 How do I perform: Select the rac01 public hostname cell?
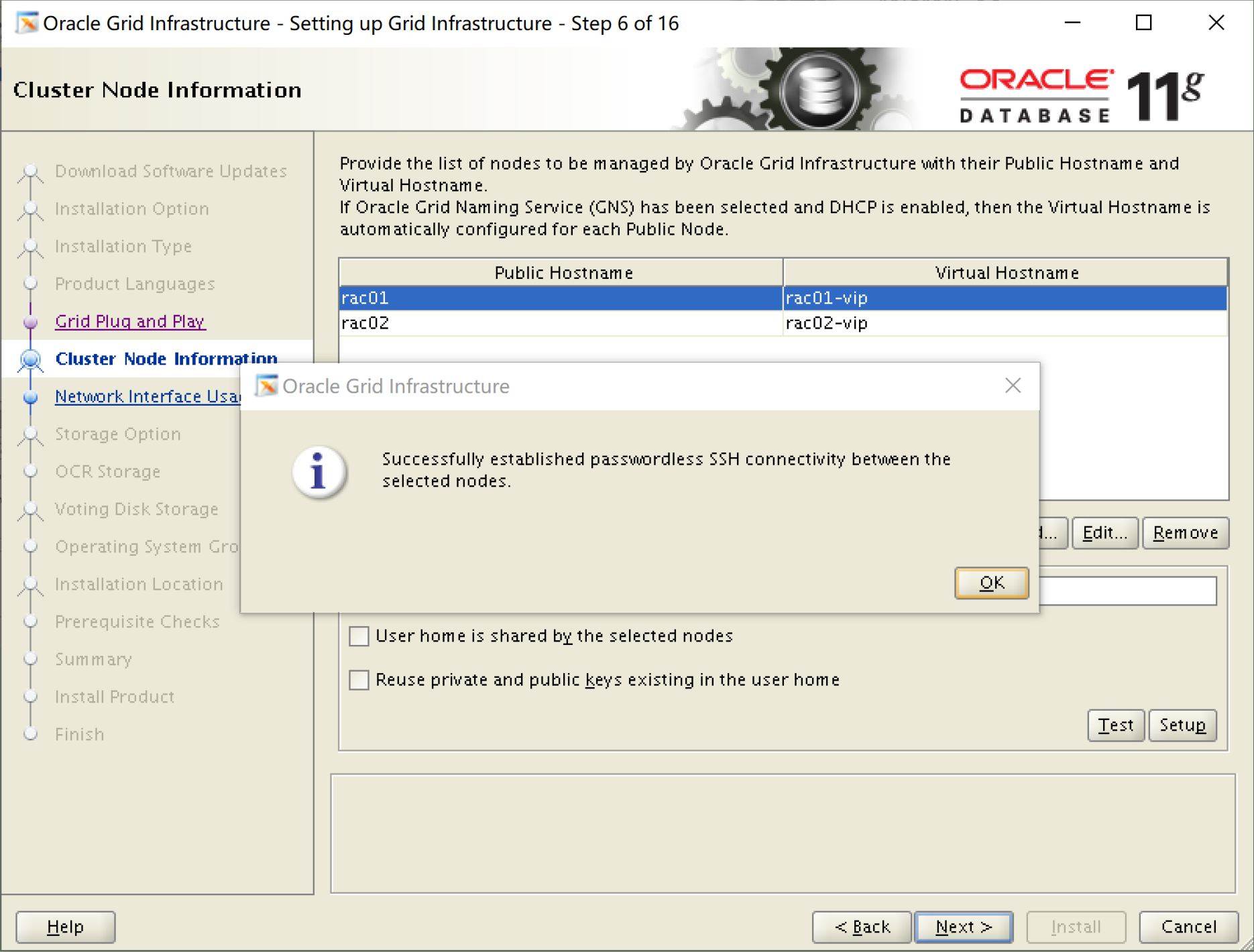561,298
